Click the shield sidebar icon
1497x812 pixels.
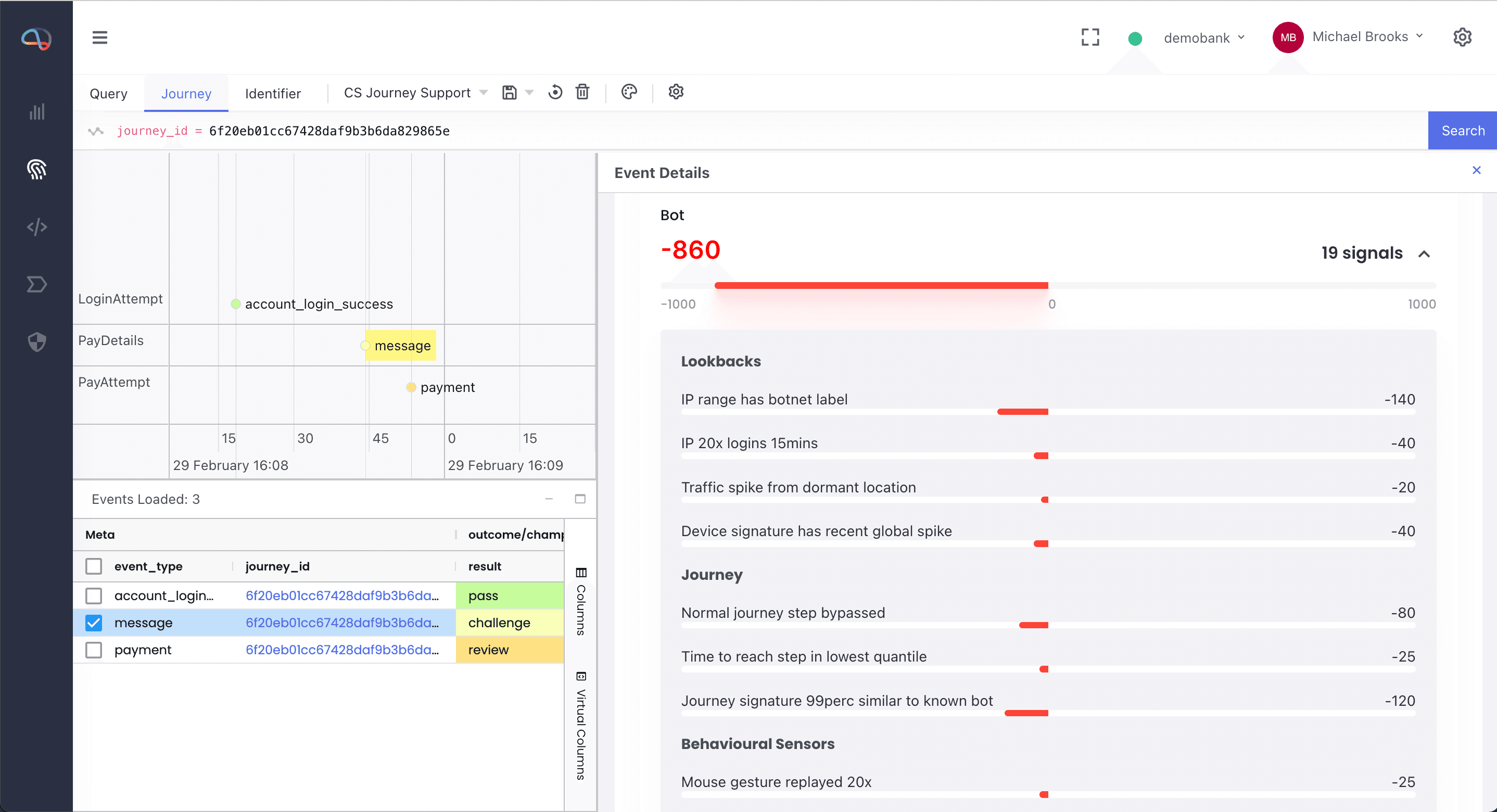pyautogui.click(x=36, y=342)
